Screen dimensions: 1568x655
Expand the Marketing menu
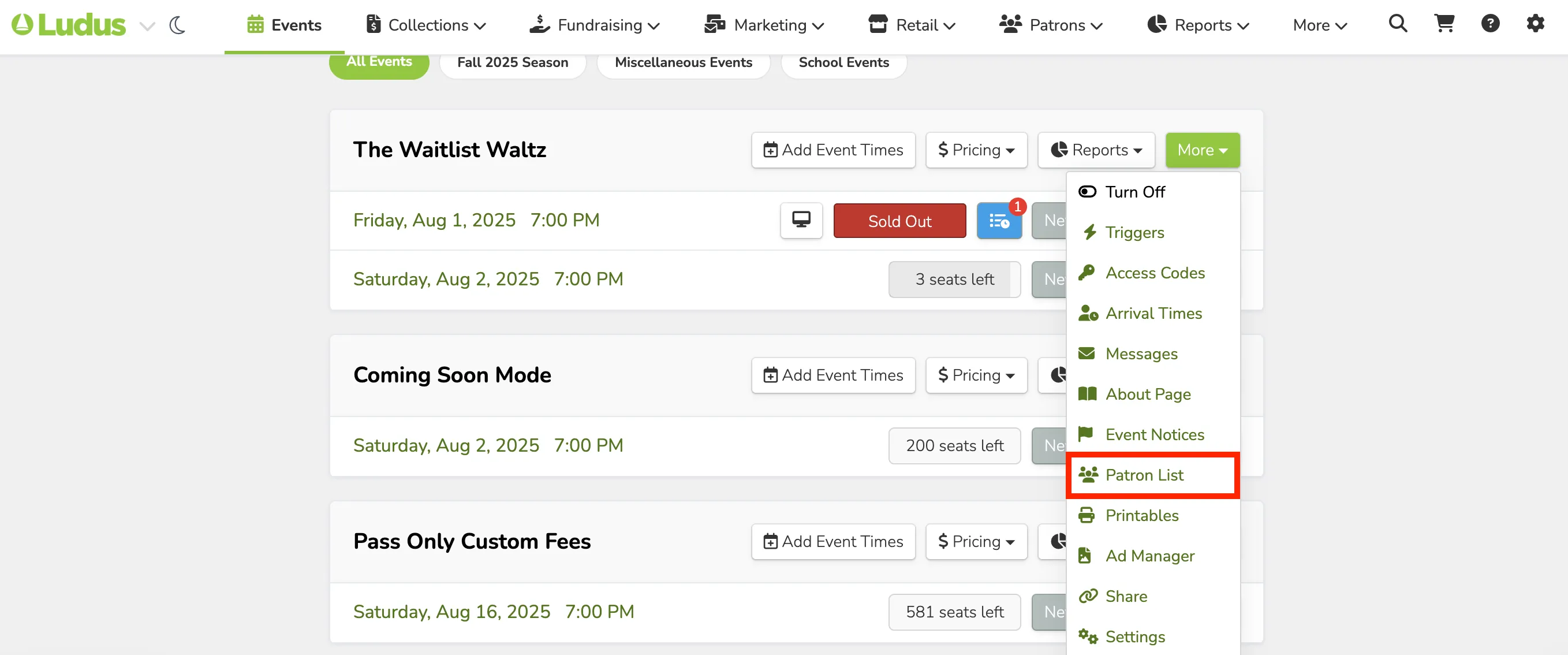(x=764, y=25)
